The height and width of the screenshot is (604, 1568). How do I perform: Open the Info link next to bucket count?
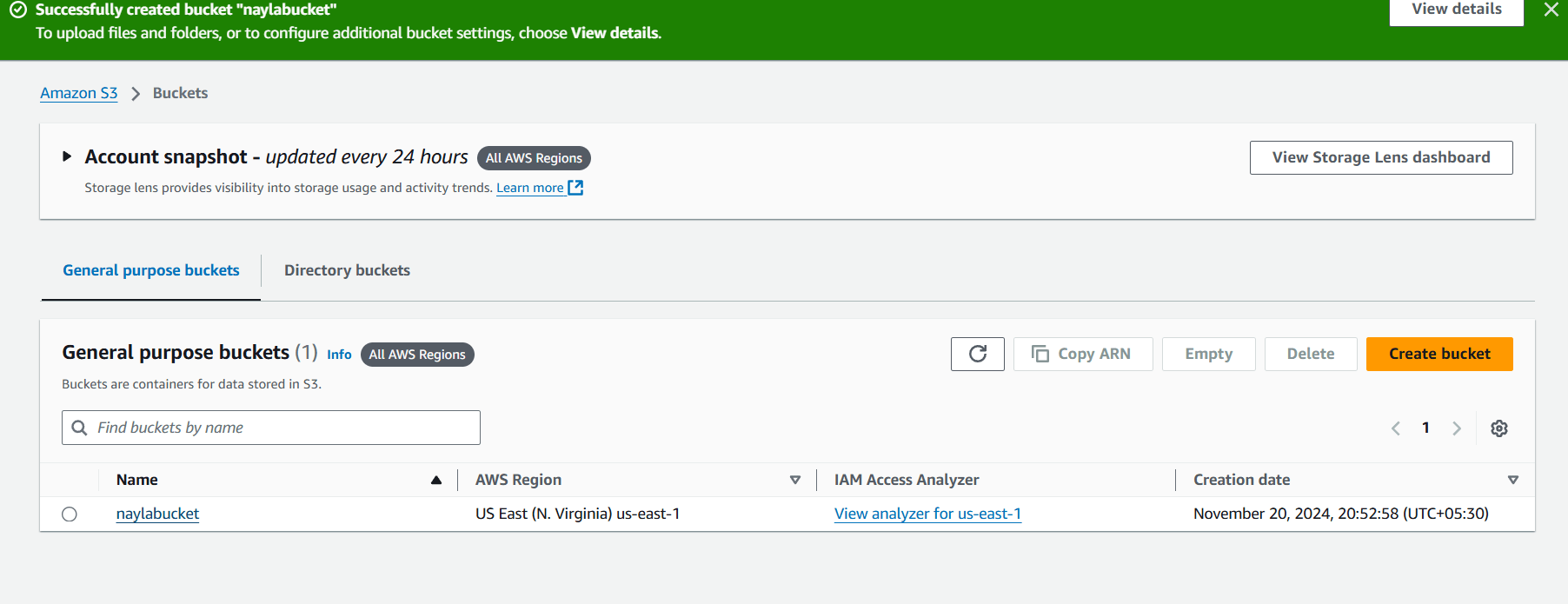[x=339, y=355]
